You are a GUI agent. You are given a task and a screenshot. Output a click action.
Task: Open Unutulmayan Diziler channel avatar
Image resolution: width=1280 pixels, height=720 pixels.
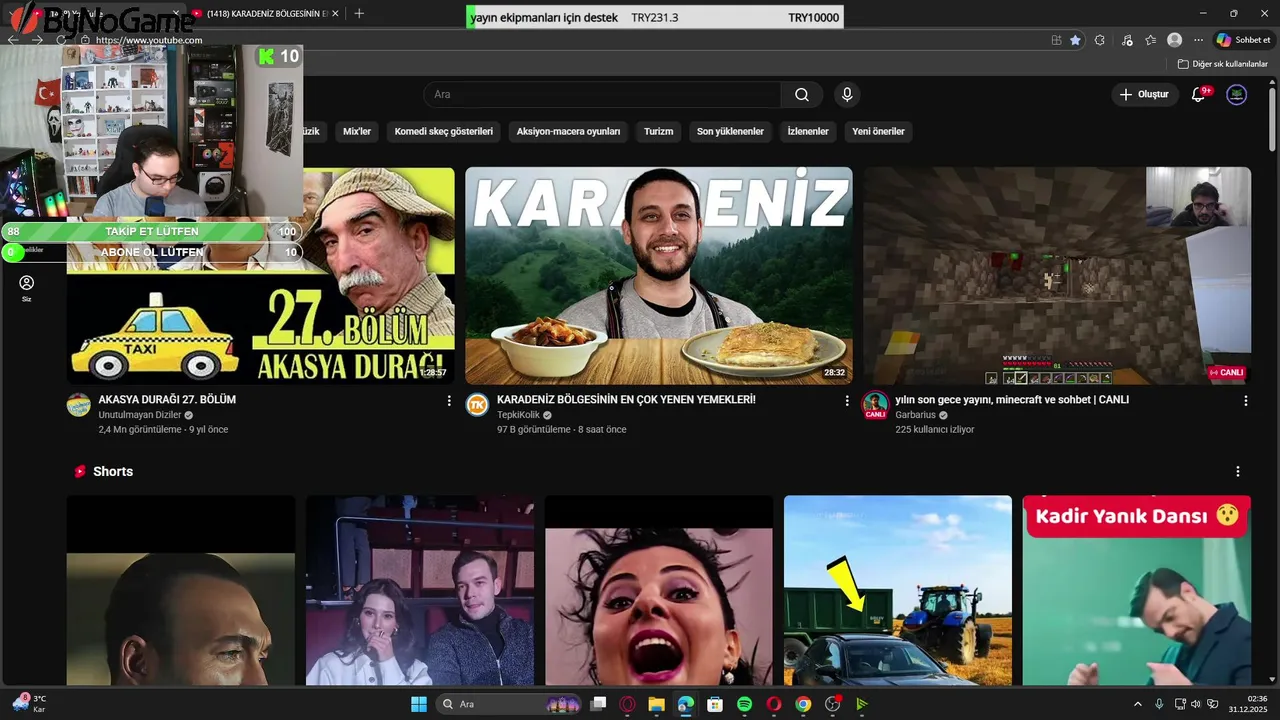78,404
